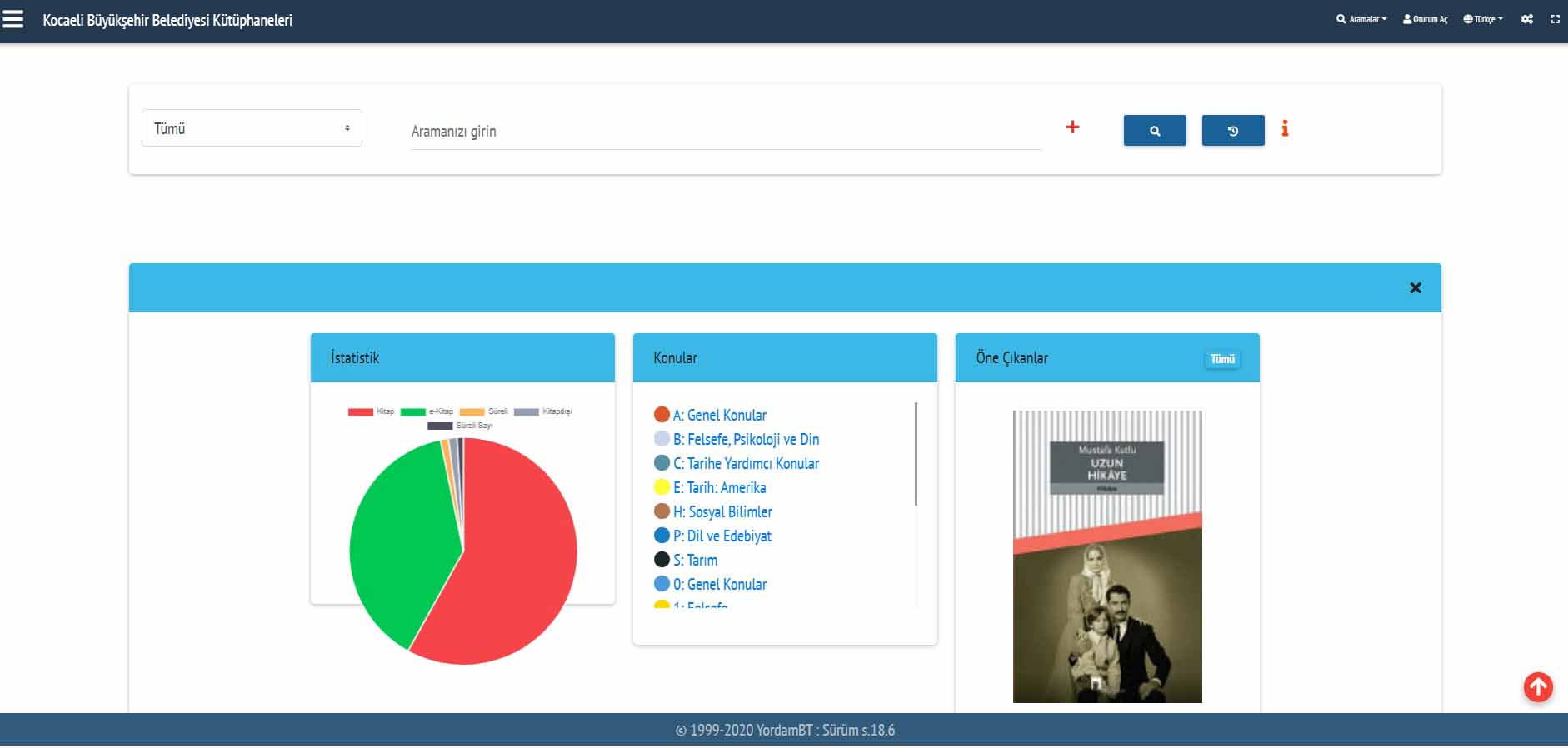Click the blue magnifier search button

[1154, 131]
